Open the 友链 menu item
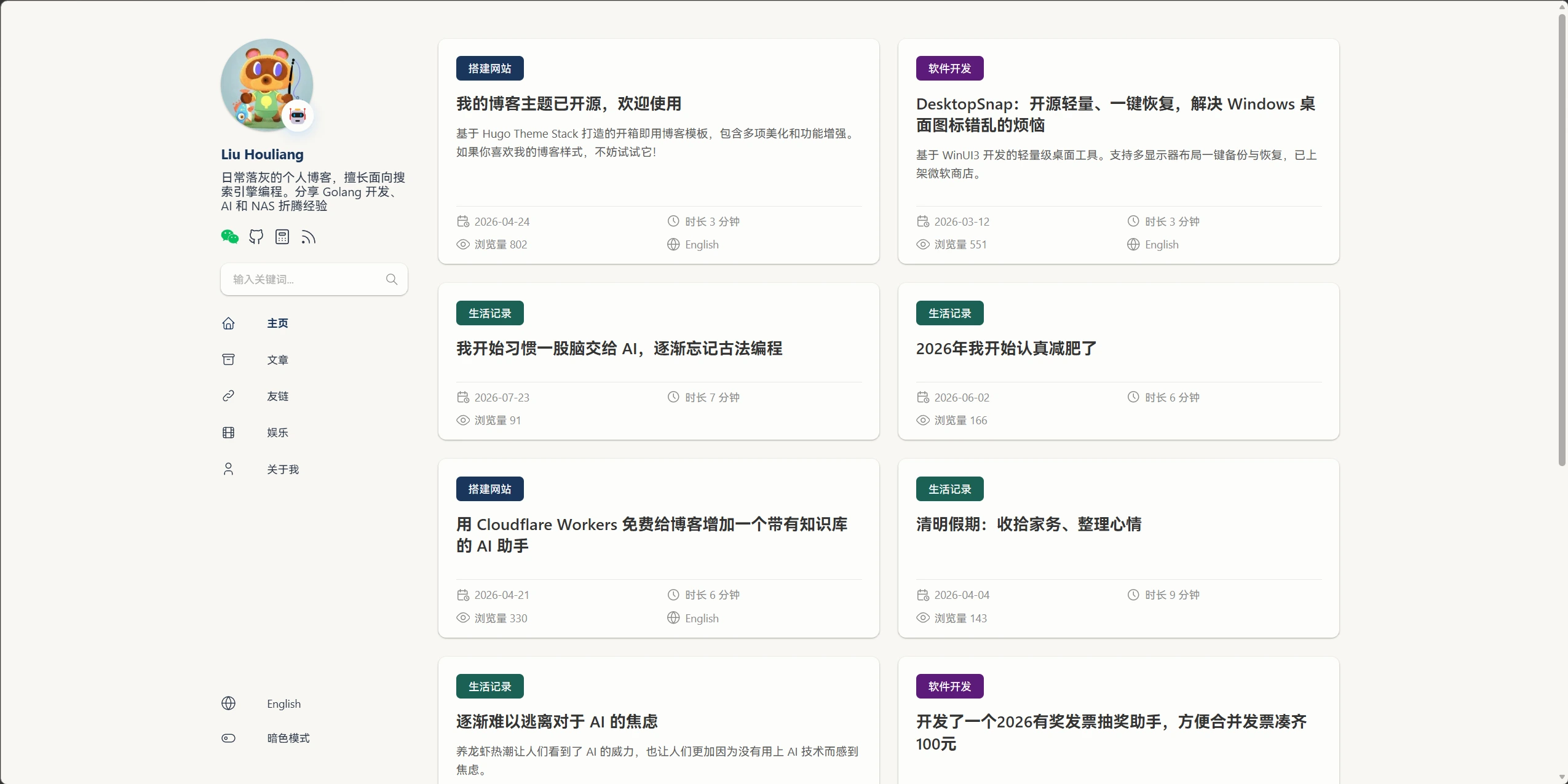Viewport: 1568px width, 784px height. pos(277,396)
